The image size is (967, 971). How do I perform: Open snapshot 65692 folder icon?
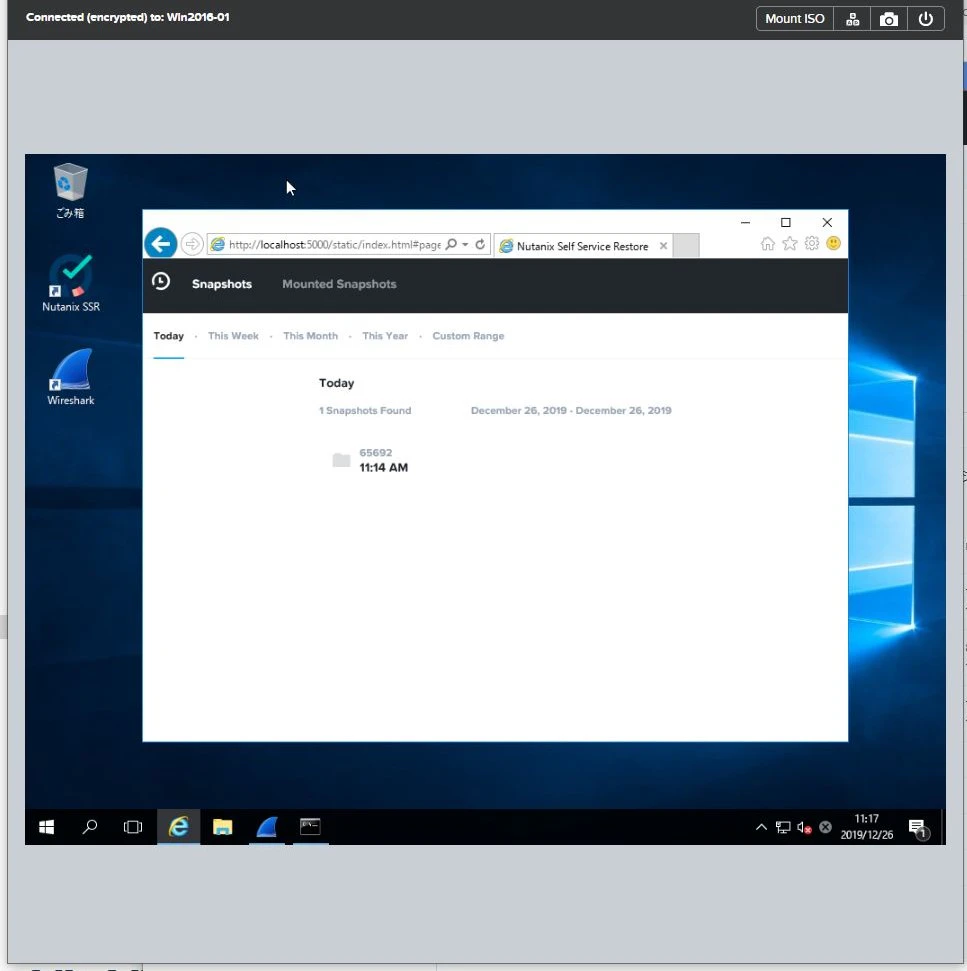coord(341,460)
